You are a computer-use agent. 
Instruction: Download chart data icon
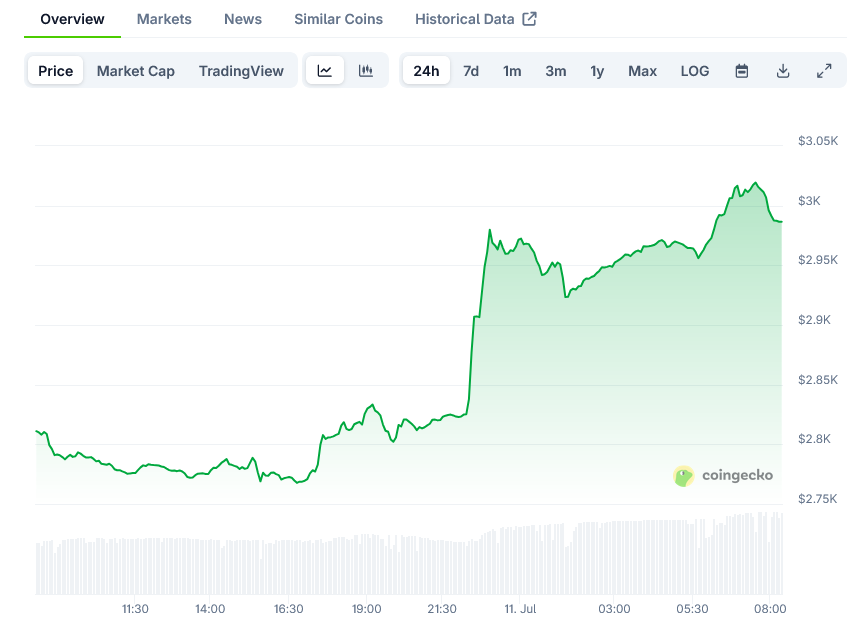783,71
